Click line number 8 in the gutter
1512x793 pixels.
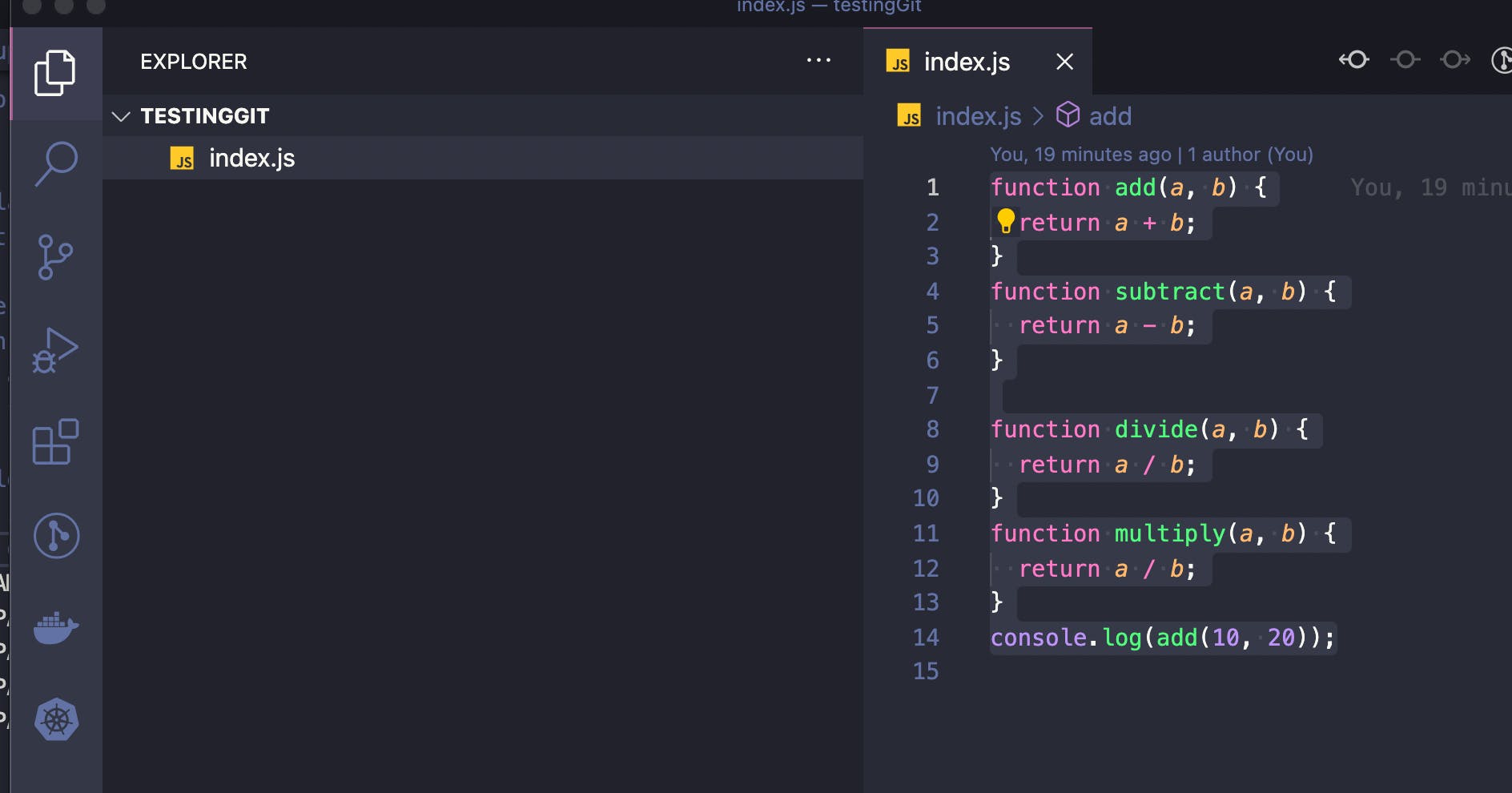point(932,429)
